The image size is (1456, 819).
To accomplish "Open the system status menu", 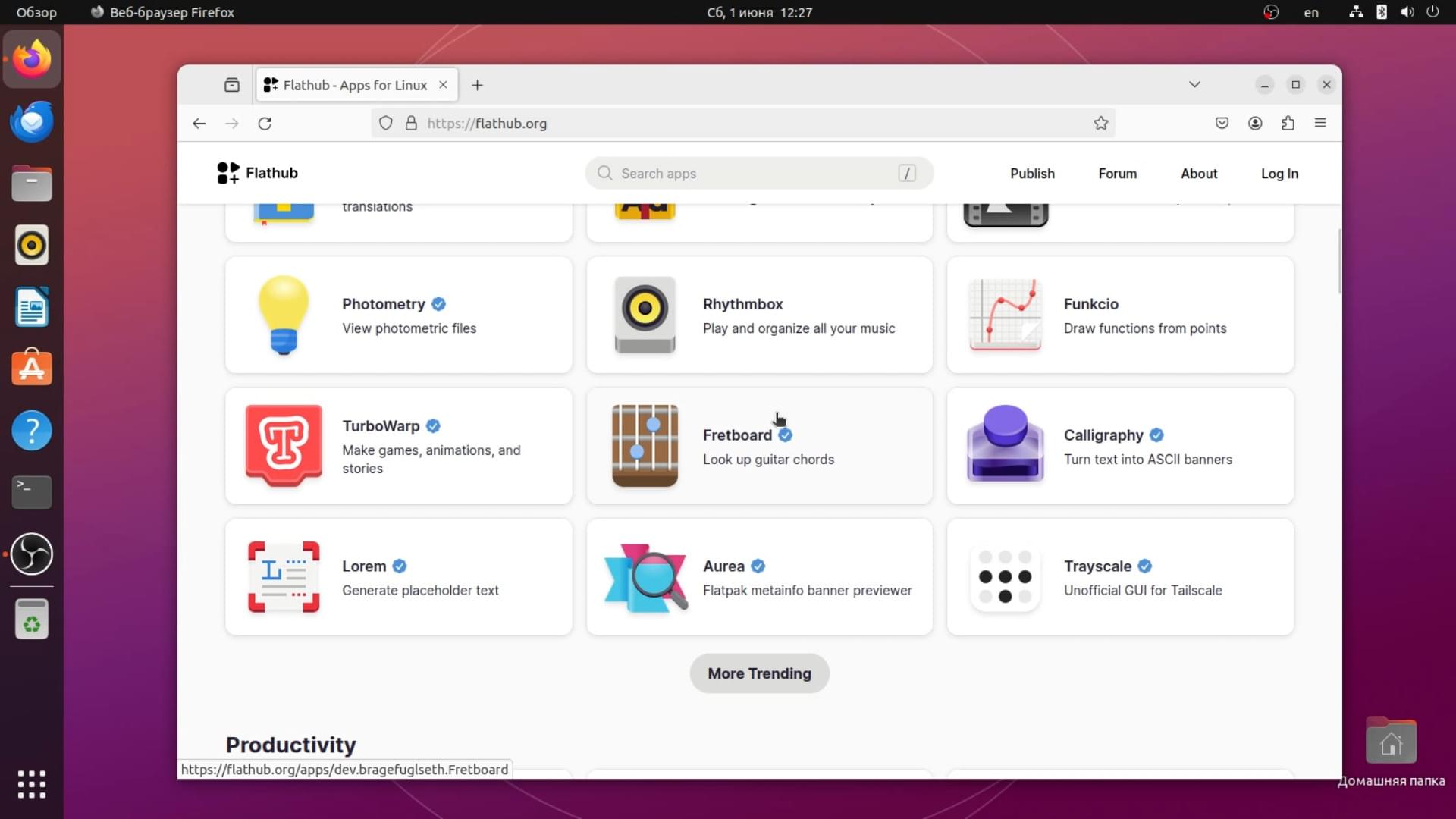I will click(x=1394, y=12).
